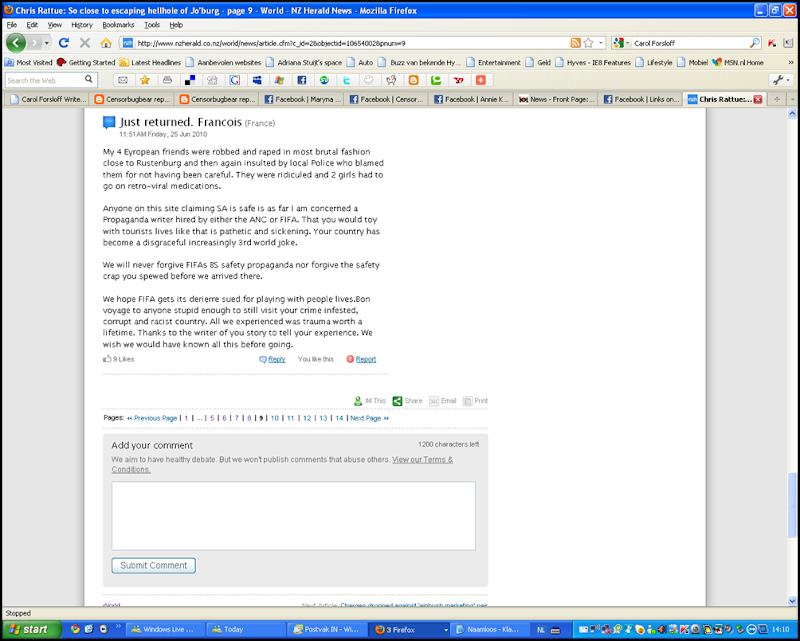This screenshot has height=641, width=800.
Task: Switch to the News - Front Page tab
Action: (557, 99)
